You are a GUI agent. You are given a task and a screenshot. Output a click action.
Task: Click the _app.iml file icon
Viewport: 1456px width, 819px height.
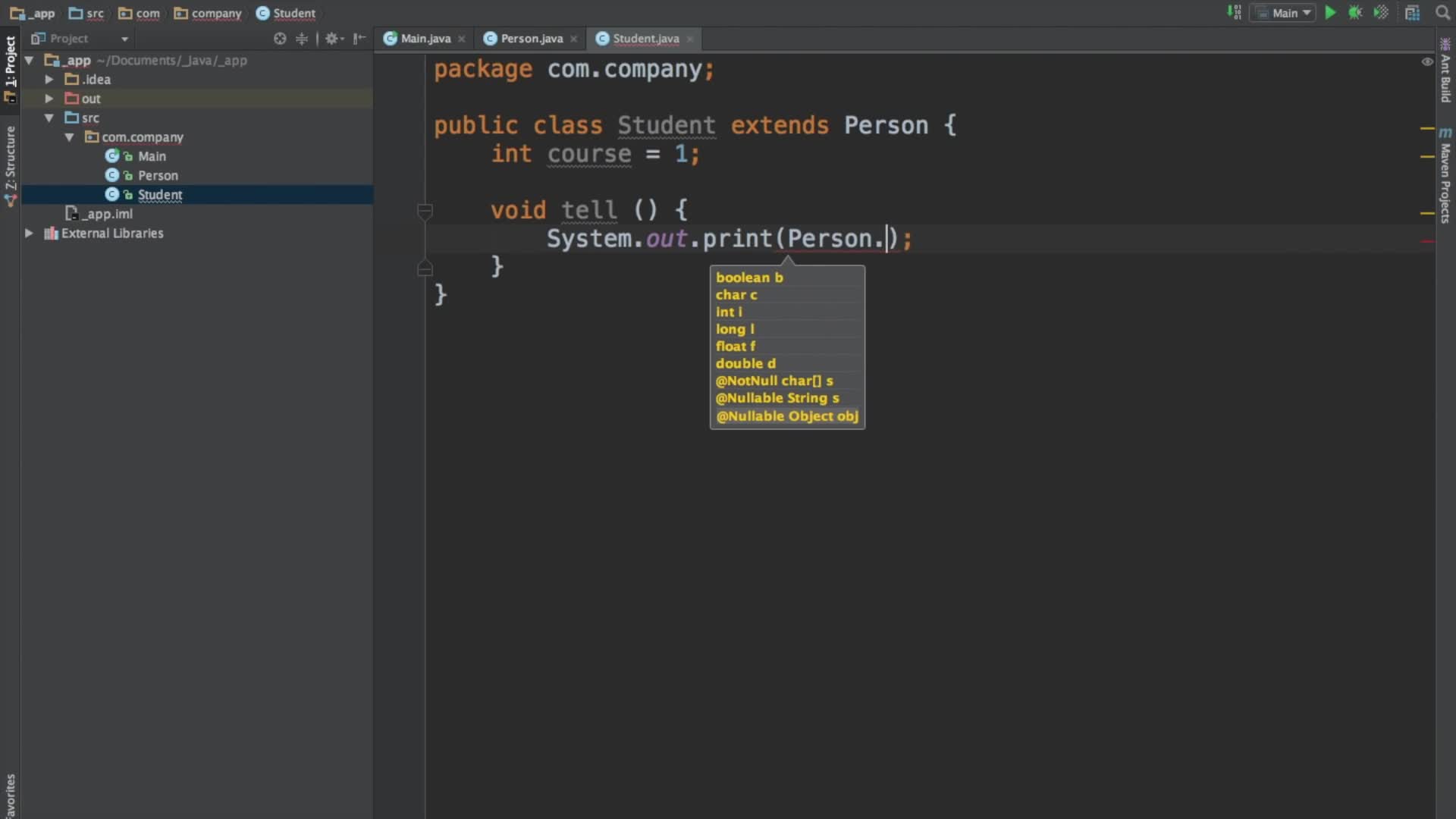[72, 214]
